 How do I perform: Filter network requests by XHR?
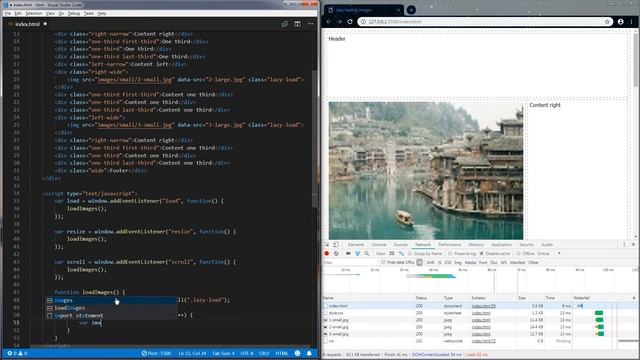[x=430, y=262]
